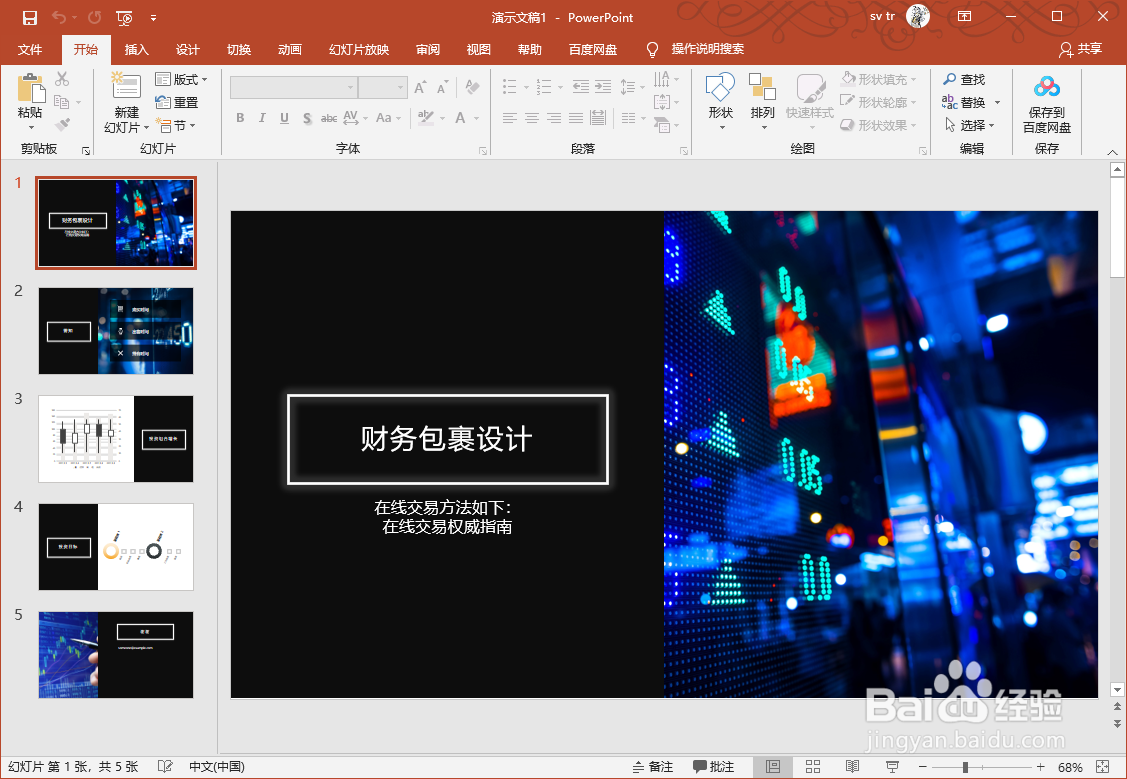This screenshot has height=779, width=1127.
Task: Open Select (选择) dropdown
Action: (x=969, y=125)
